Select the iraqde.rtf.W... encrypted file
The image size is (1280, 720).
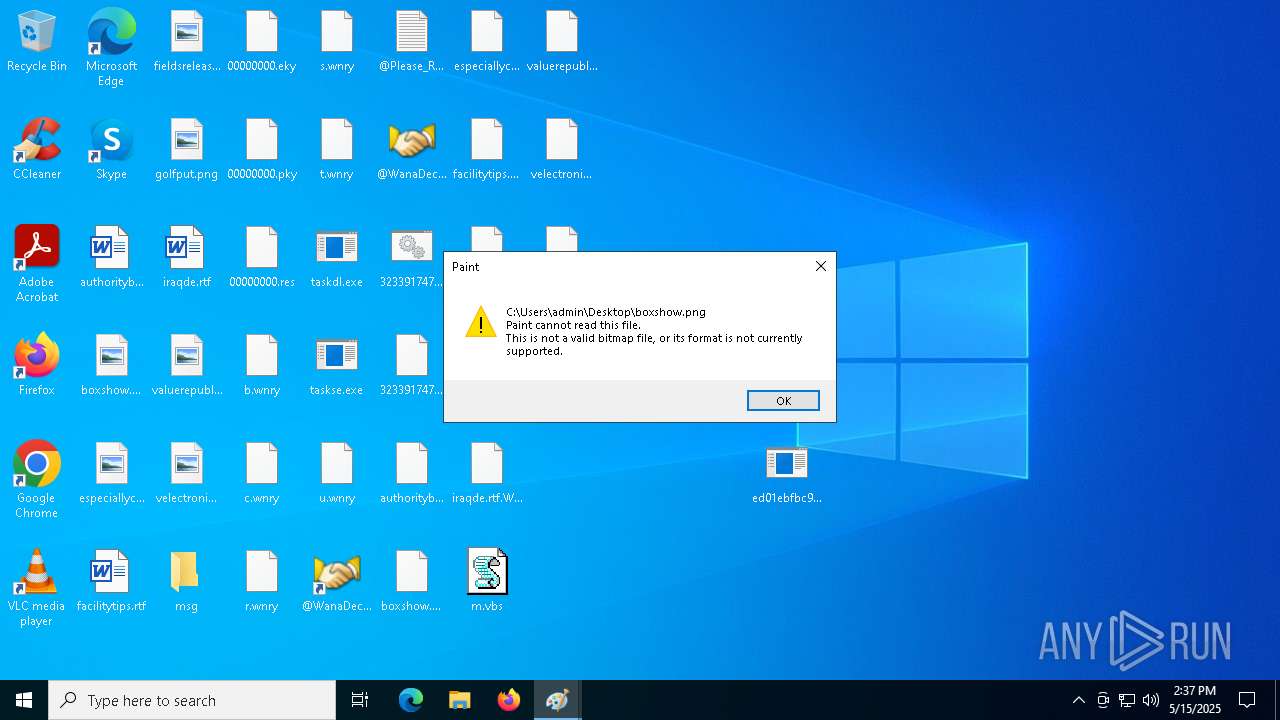click(x=487, y=474)
